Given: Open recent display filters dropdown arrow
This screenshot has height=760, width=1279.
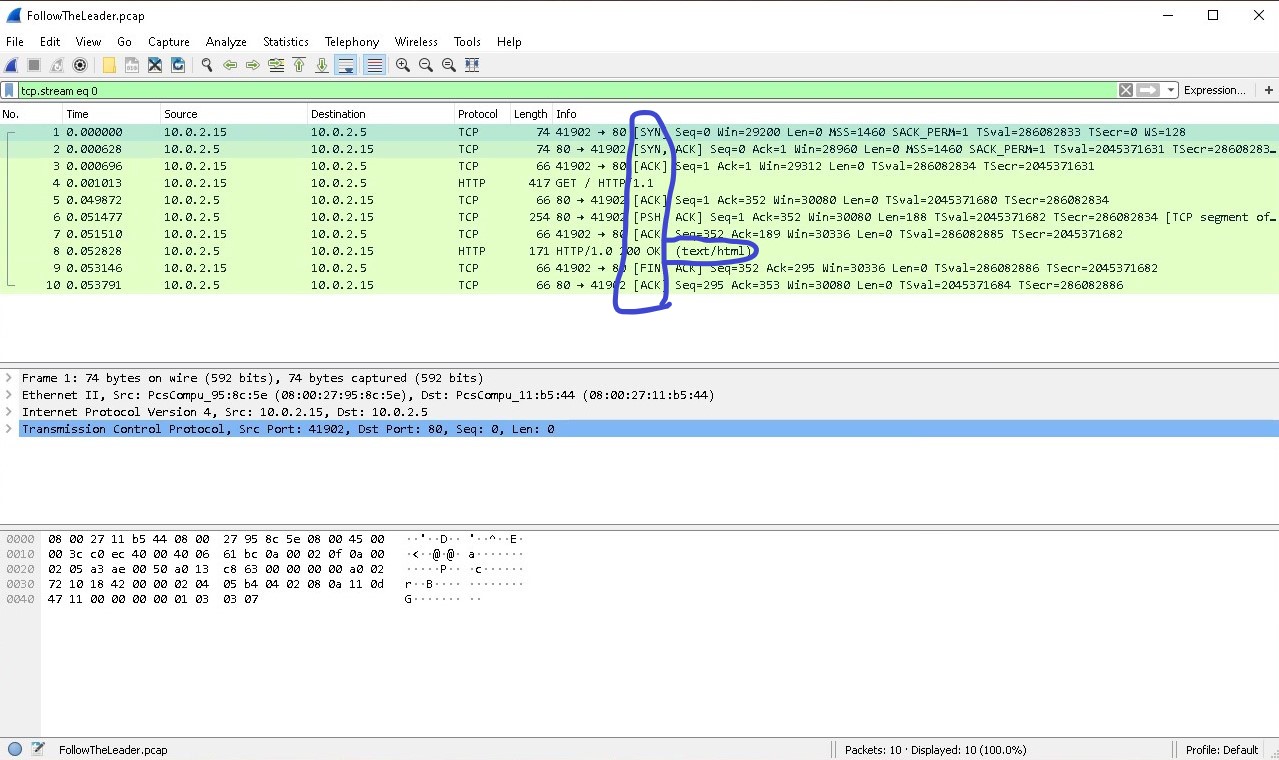Looking at the screenshot, I should coord(1170,90).
